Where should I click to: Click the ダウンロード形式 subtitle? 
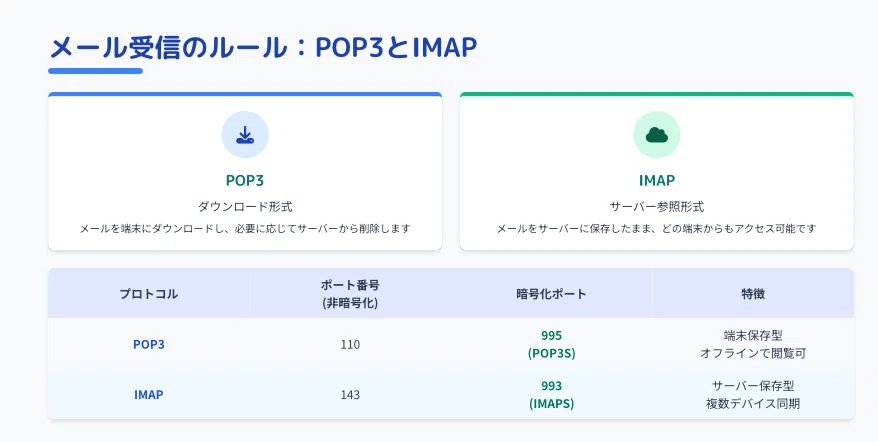pyautogui.click(x=245, y=207)
